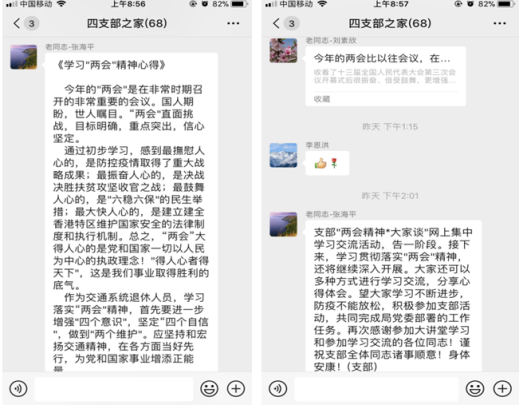This screenshot has width=520, height=405.
Task: Open 李恩洪's snowy mountain avatar
Action: click(283, 155)
